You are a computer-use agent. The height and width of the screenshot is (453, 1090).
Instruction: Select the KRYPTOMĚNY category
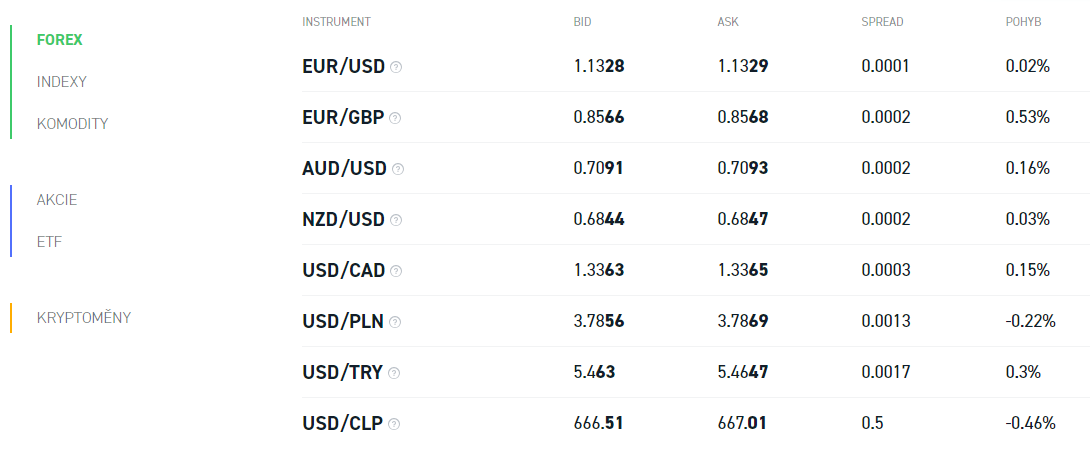[x=84, y=318]
